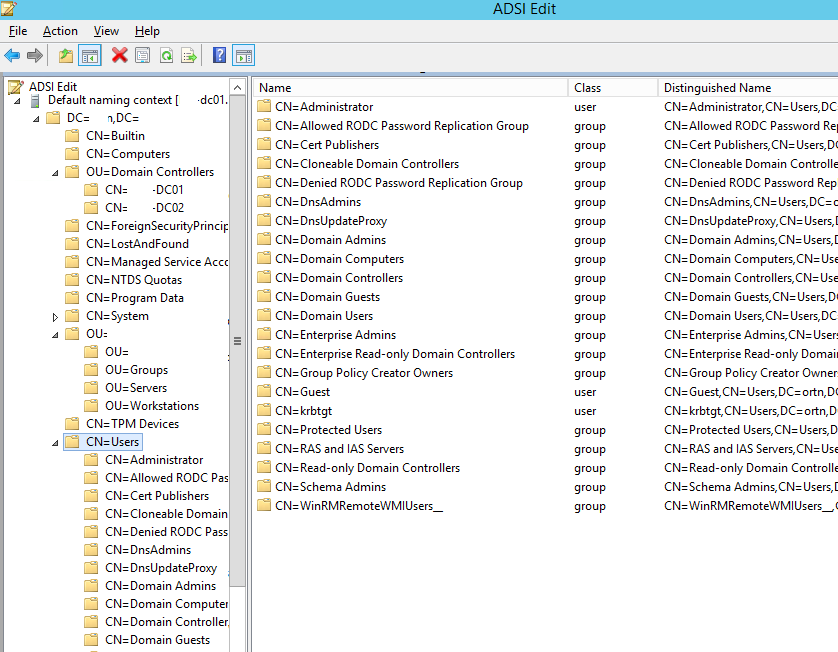This screenshot has width=838, height=652.
Task: Select CN=LostAndFound in the tree
Action: click(x=137, y=244)
